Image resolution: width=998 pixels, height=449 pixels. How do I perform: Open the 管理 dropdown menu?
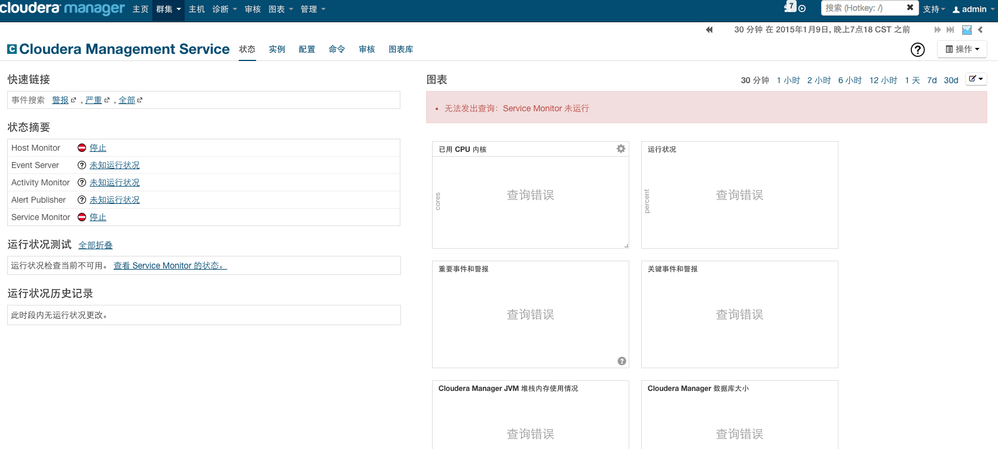click(x=313, y=10)
